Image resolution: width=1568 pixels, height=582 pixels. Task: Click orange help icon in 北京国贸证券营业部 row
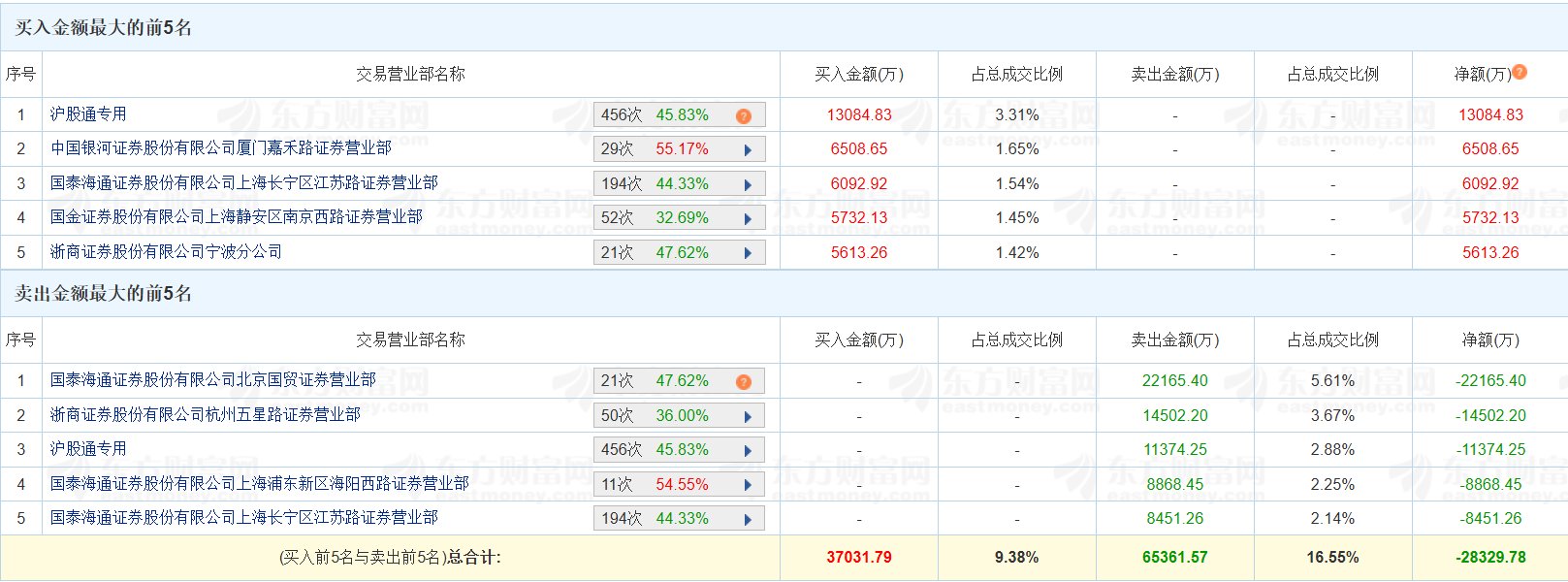tap(743, 382)
